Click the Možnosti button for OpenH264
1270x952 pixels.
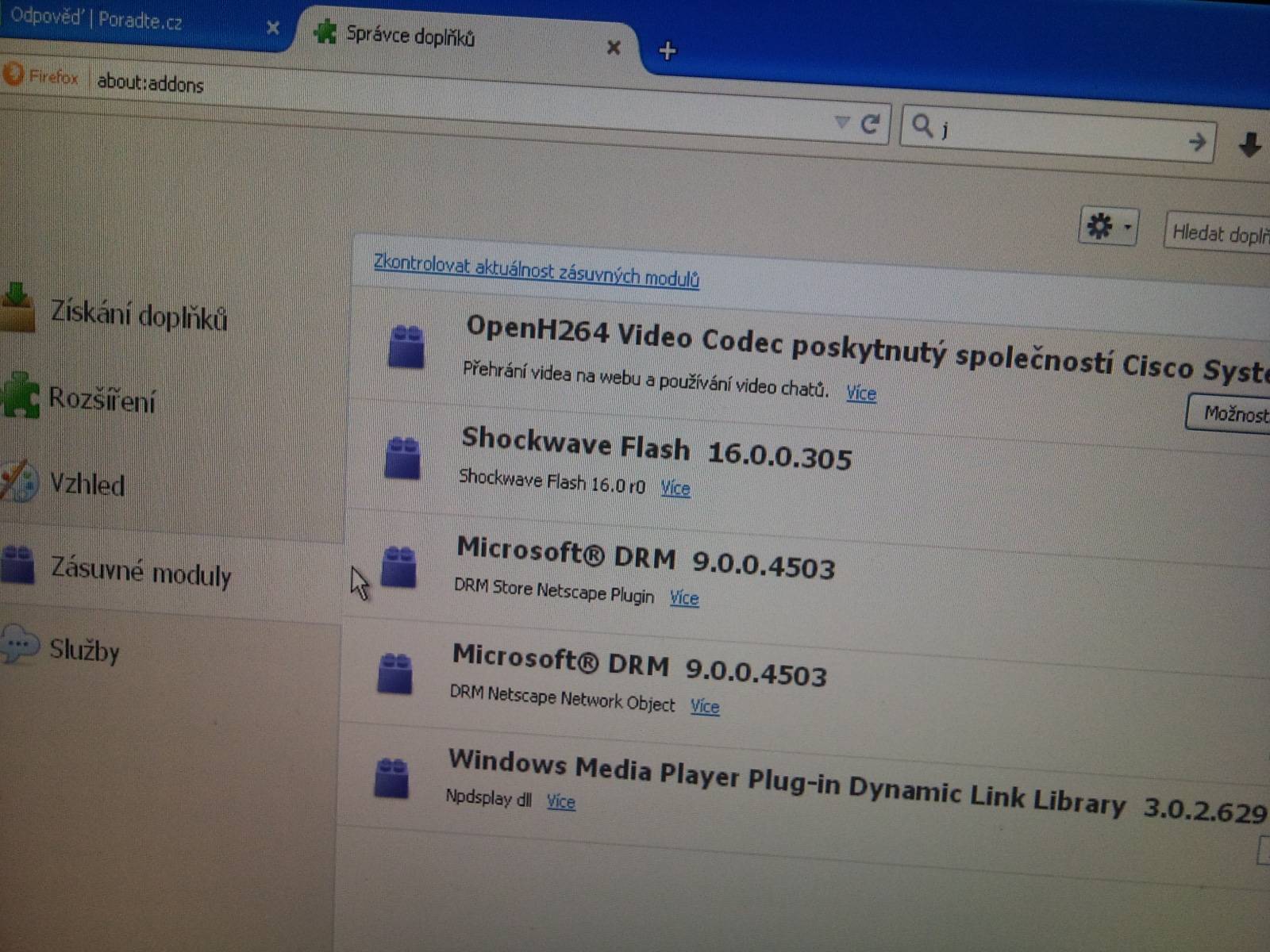[x=1229, y=413]
